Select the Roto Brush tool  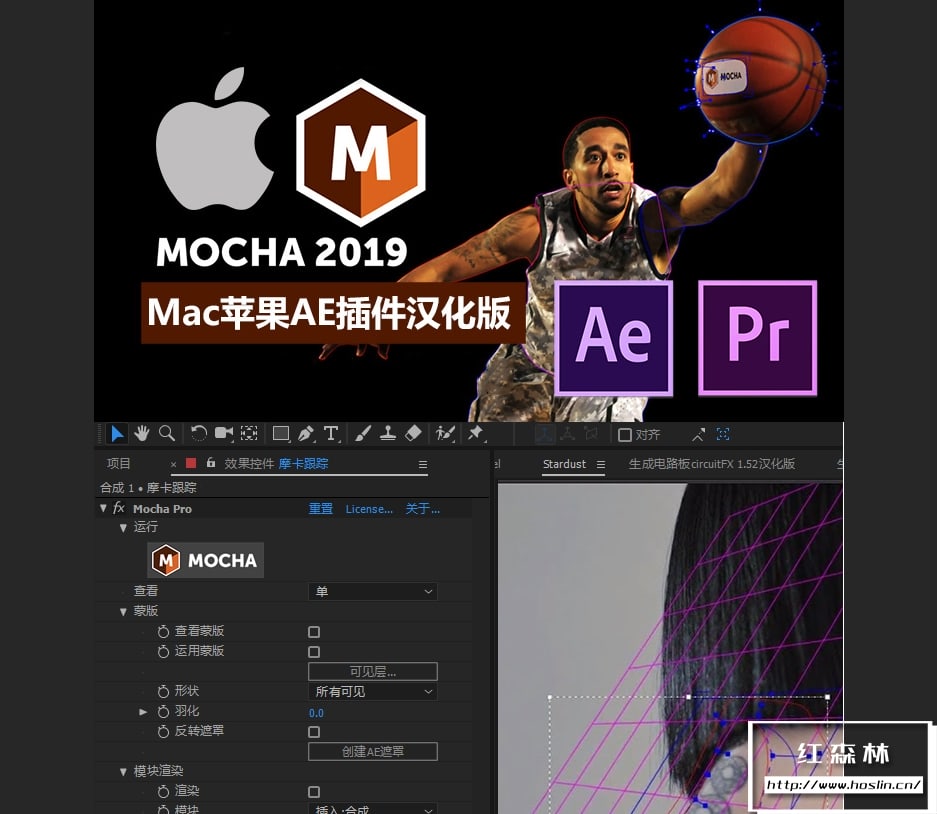click(x=445, y=433)
